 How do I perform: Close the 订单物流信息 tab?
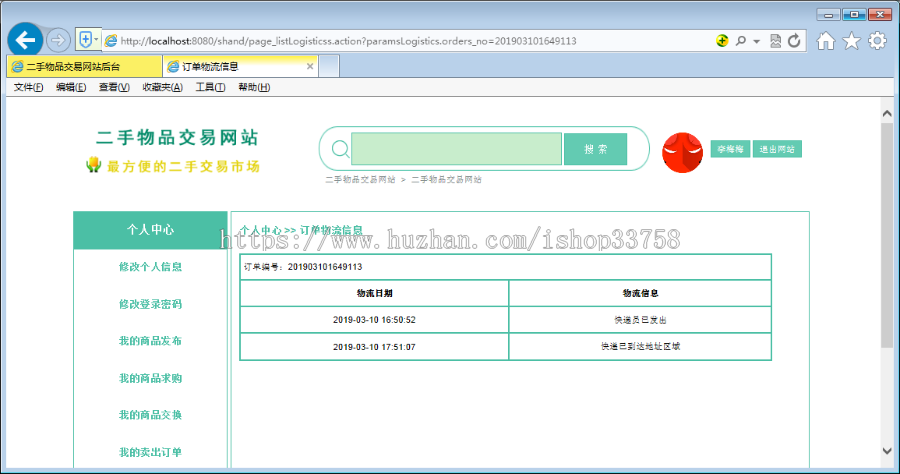(x=310, y=67)
